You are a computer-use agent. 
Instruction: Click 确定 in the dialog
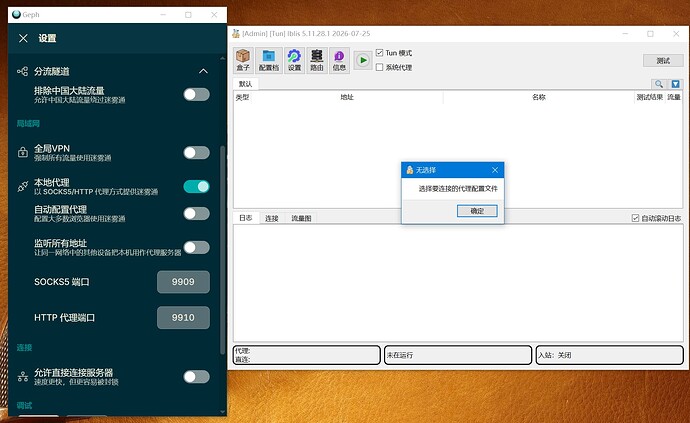[x=477, y=211]
